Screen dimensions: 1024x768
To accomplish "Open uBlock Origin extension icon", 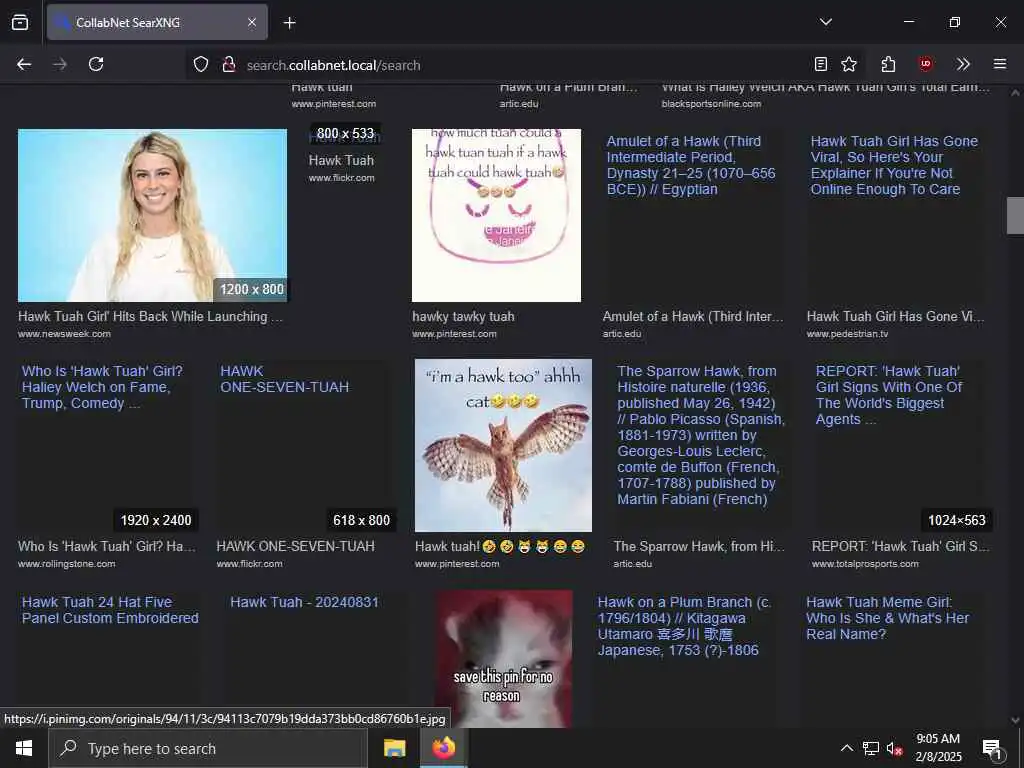I will point(925,64).
